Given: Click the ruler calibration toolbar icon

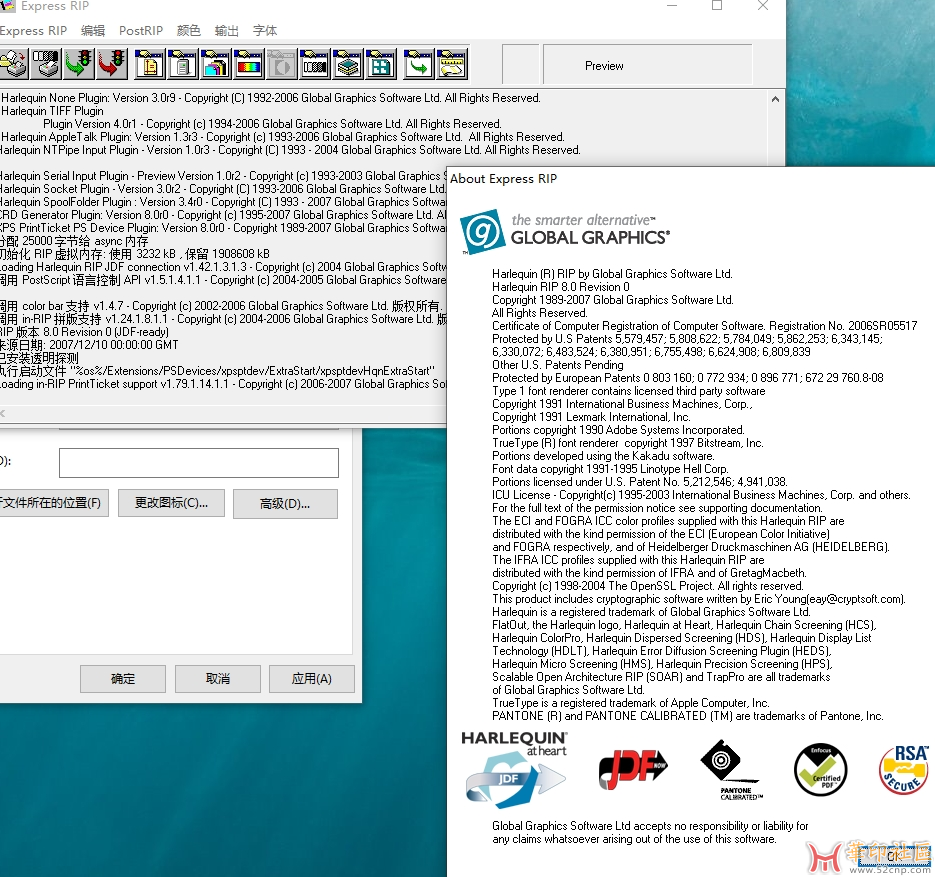Looking at the screenshot, I should pyautogui.click(x=452, y=65).
